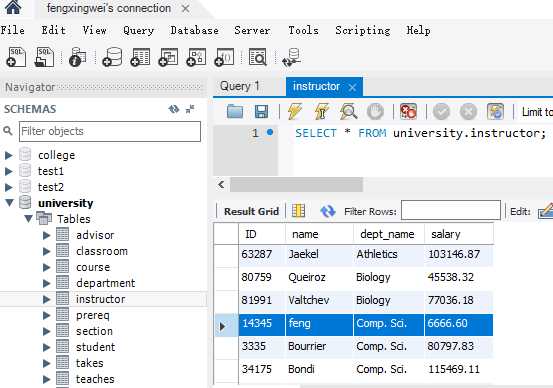
Task: Expand the prereq table
Action: pos(47,315)
